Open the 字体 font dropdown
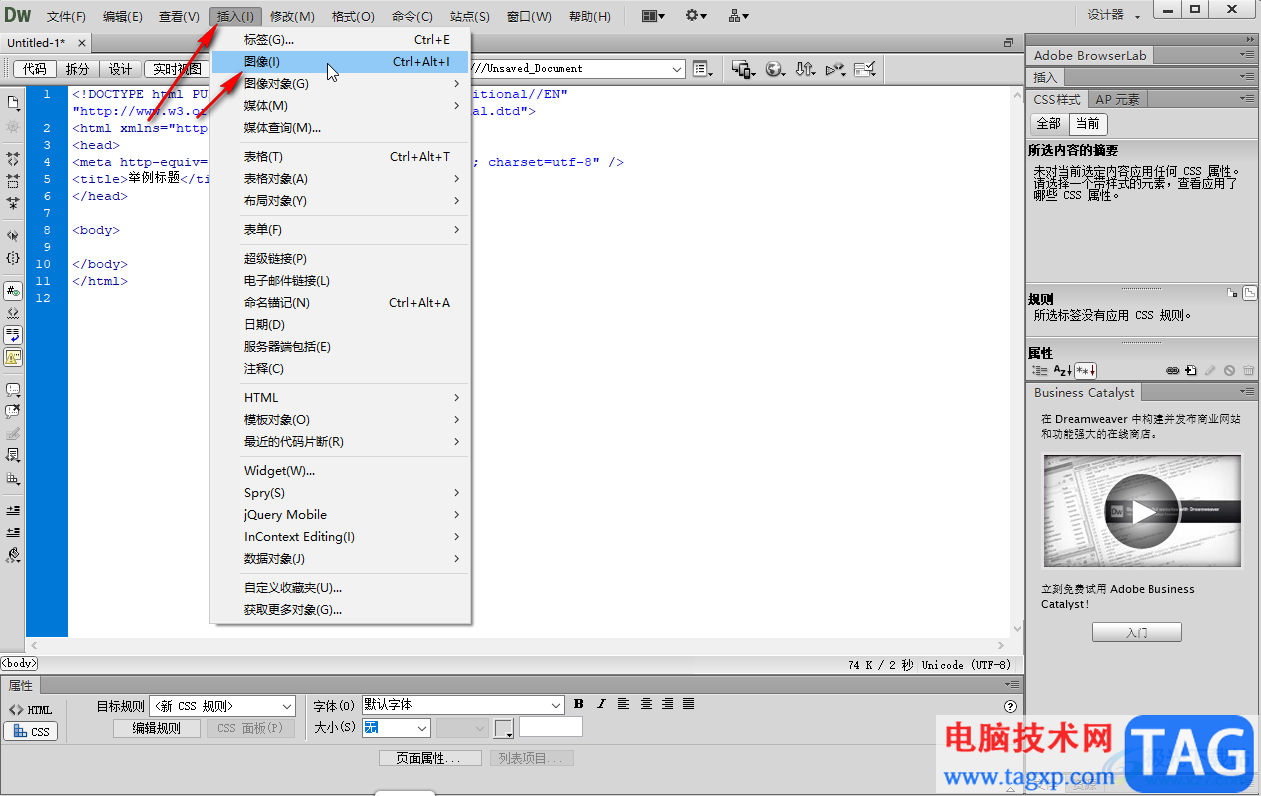The height and width of the screenshot is (796, 1261). tap(463, 705)
